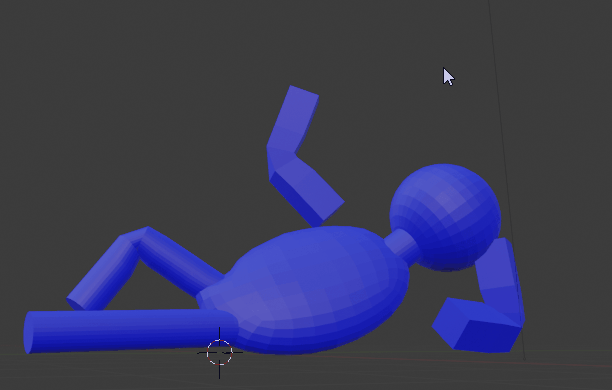Click the knee joint of the bent leg
612x390 pixels.
pyautogui.click(x=137, y=236)
